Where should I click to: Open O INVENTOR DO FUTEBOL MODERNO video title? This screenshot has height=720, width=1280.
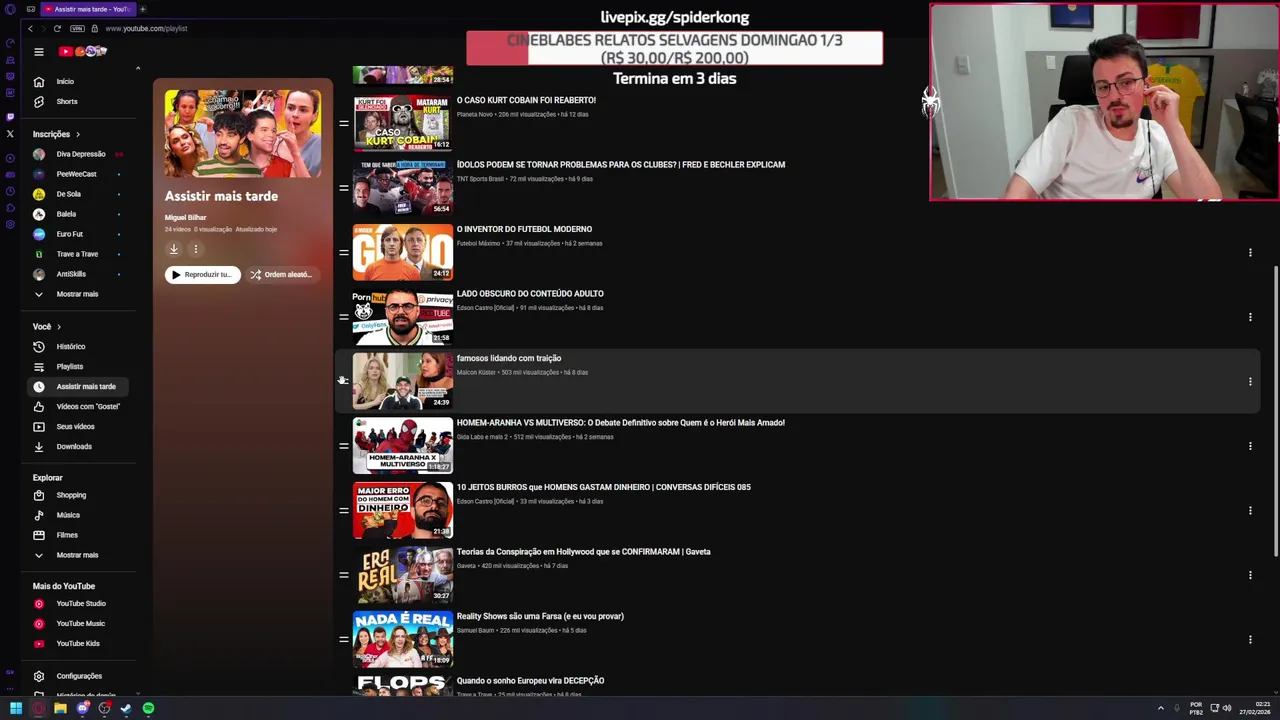coord(524,229)
